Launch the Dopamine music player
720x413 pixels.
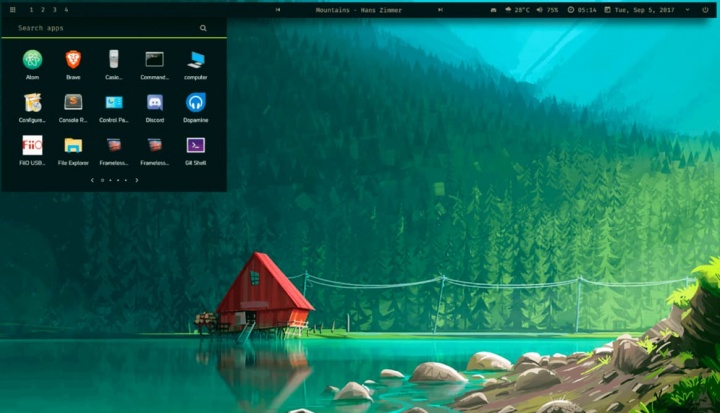196,102
